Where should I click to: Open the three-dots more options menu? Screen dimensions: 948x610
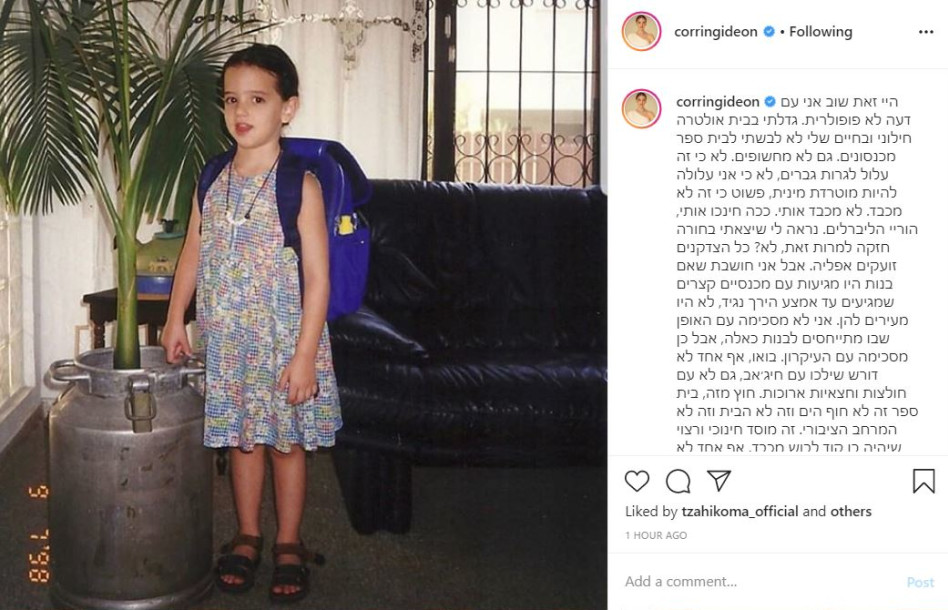point(926,32)
